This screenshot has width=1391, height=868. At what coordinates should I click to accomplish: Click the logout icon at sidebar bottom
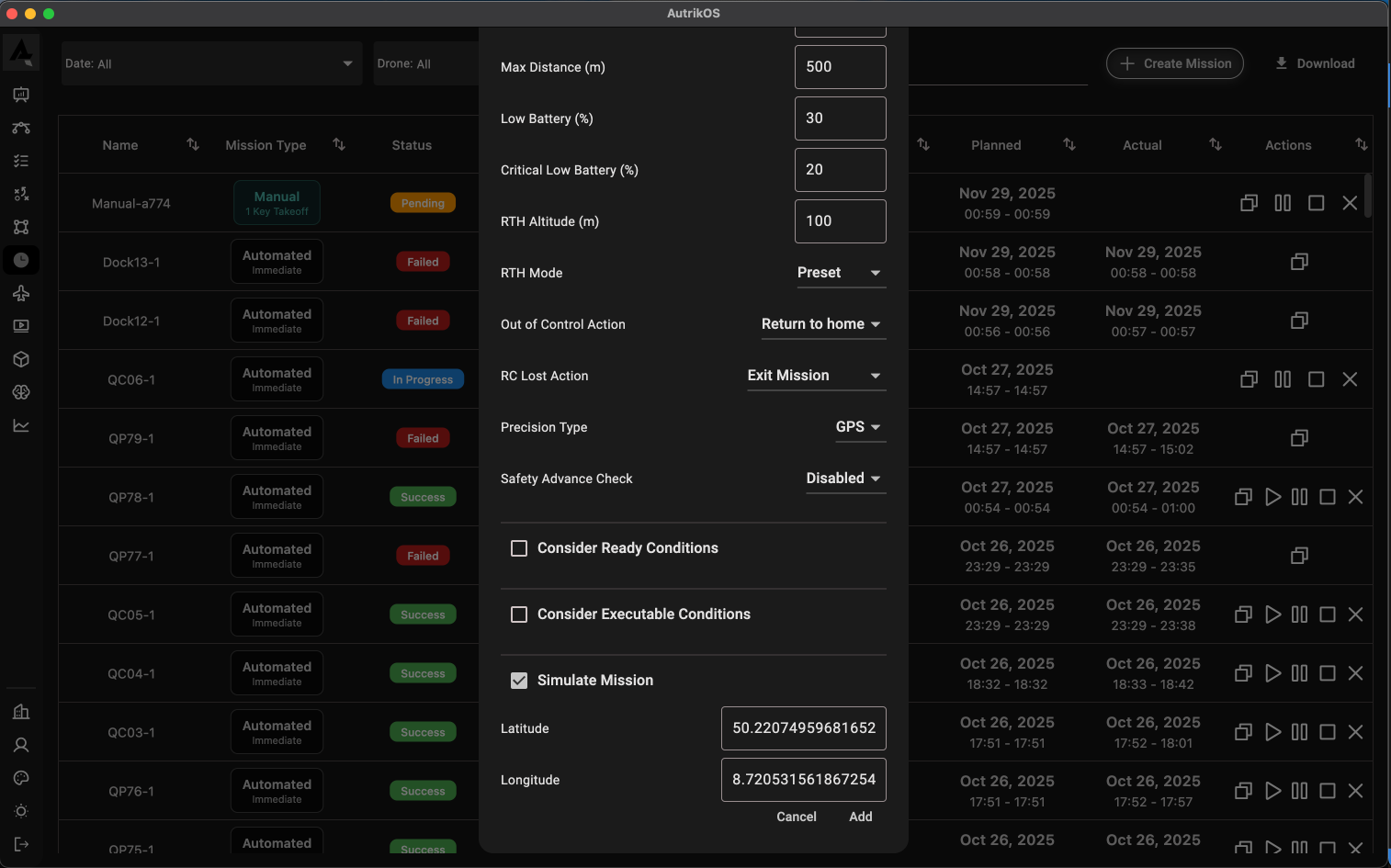point(21,844)
